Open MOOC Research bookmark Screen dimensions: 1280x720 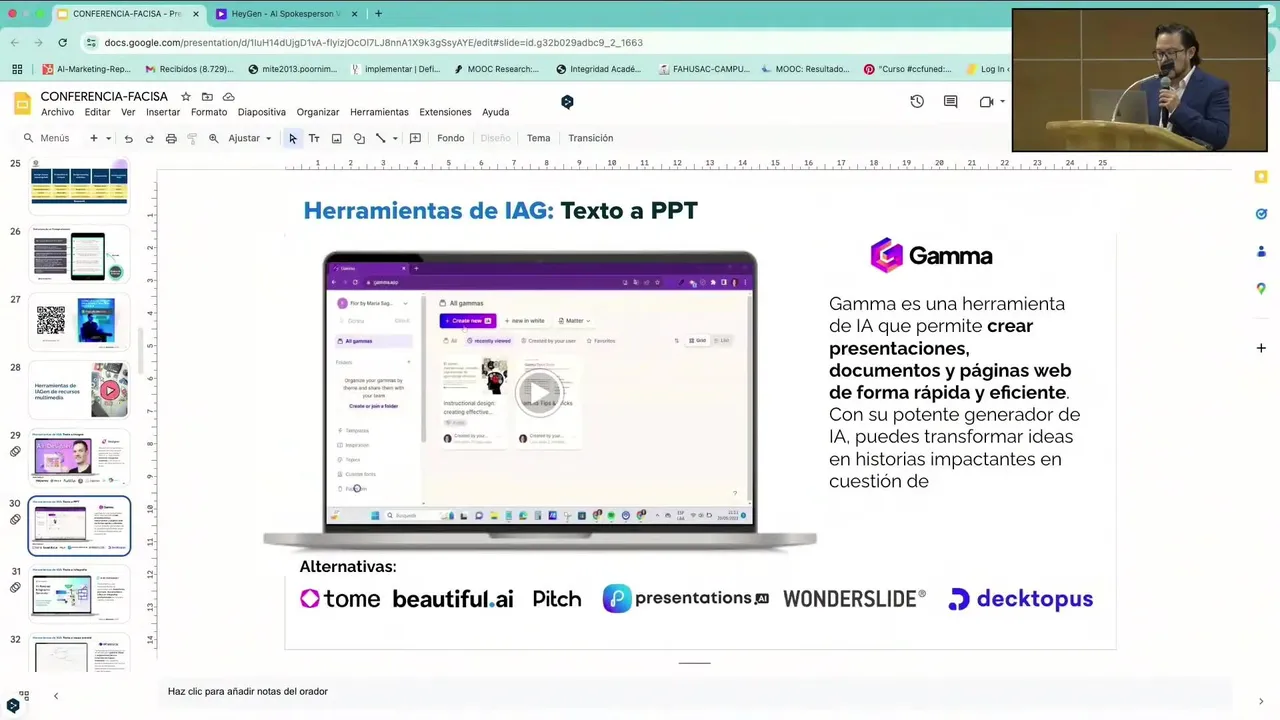[x=496, y=69]
